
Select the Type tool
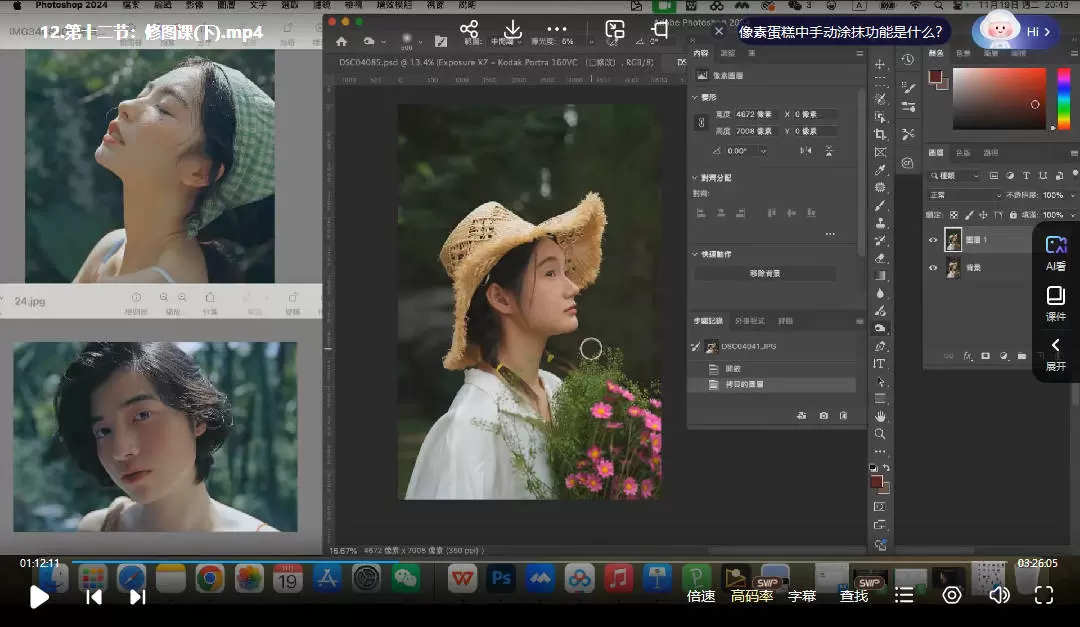(x=880, y=363)
